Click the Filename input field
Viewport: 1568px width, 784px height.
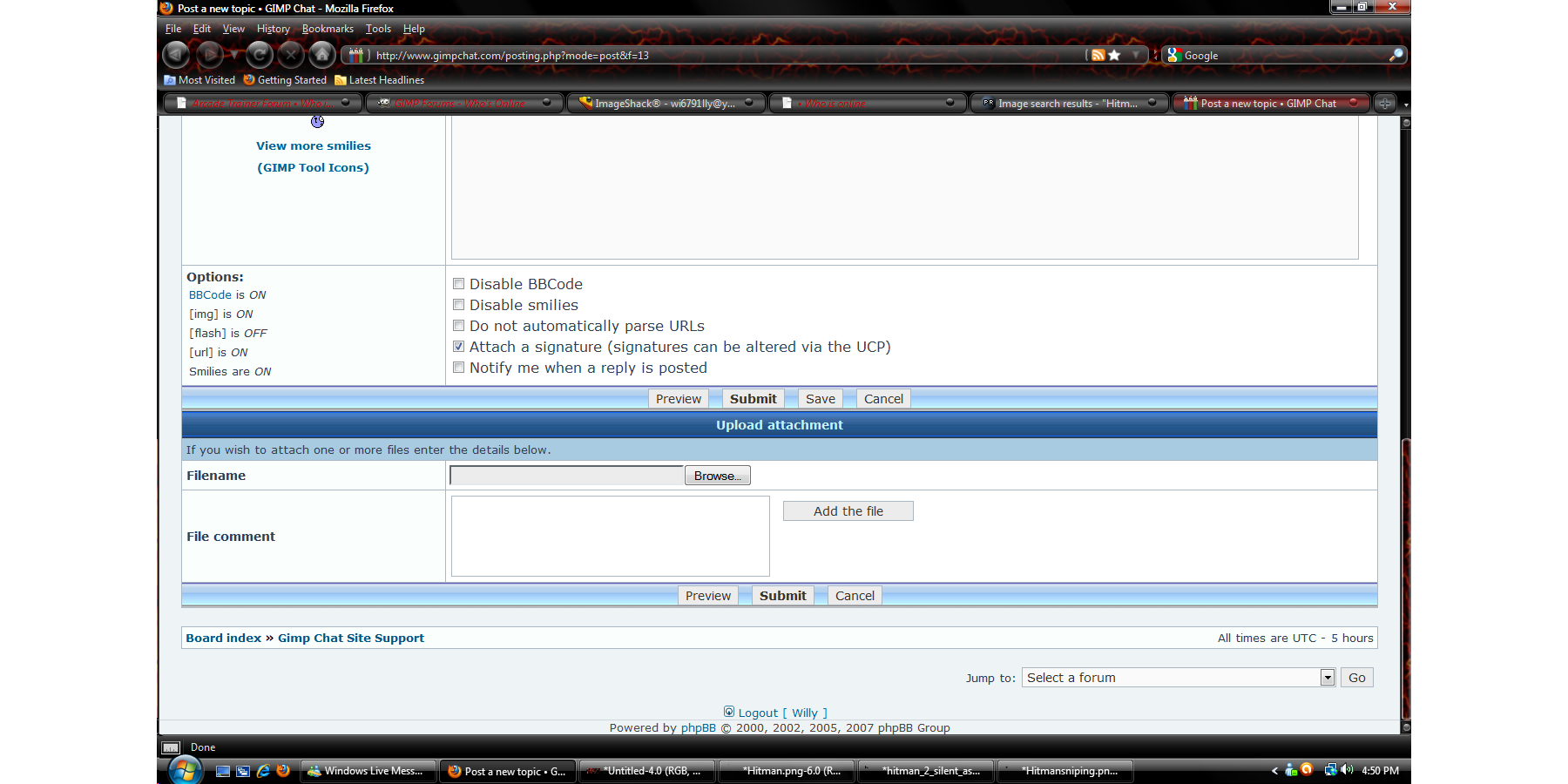coord(566,476)
